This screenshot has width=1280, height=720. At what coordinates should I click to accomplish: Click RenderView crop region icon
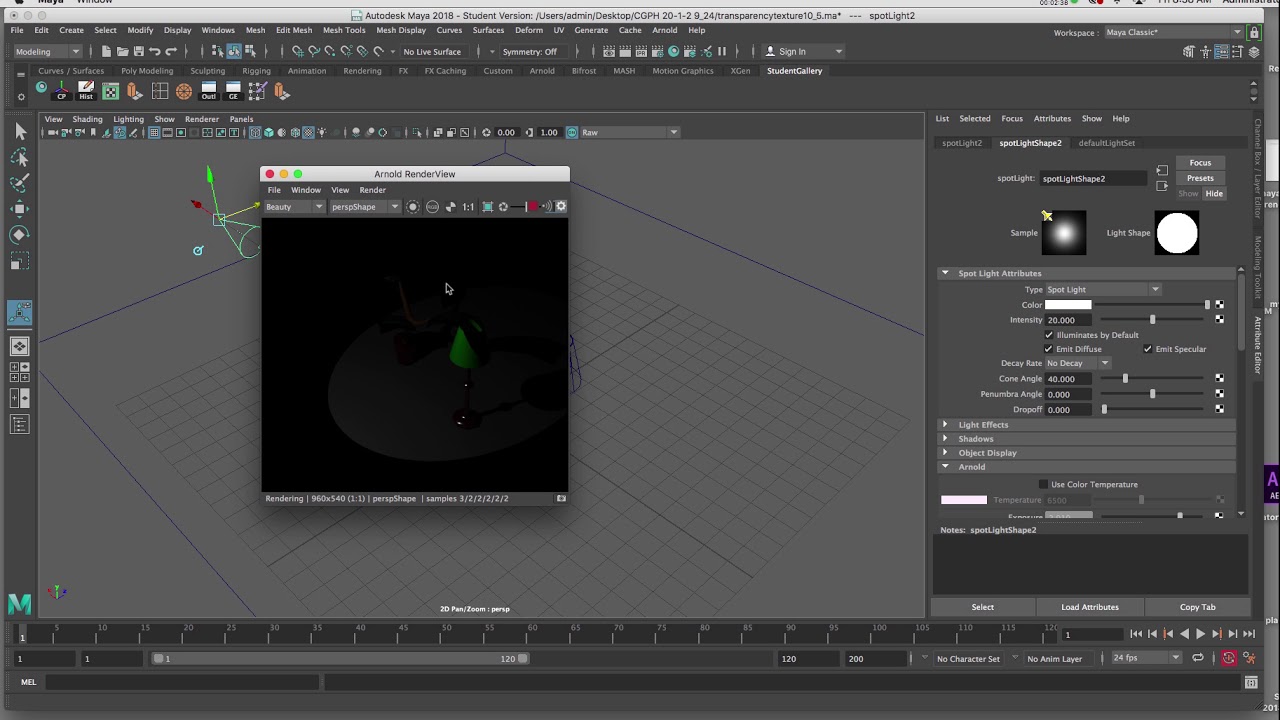[487, 207]
